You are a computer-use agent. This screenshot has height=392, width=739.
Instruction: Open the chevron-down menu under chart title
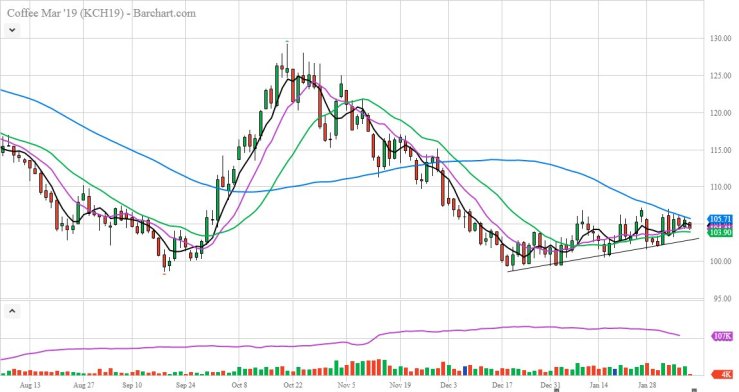[12, 30]
